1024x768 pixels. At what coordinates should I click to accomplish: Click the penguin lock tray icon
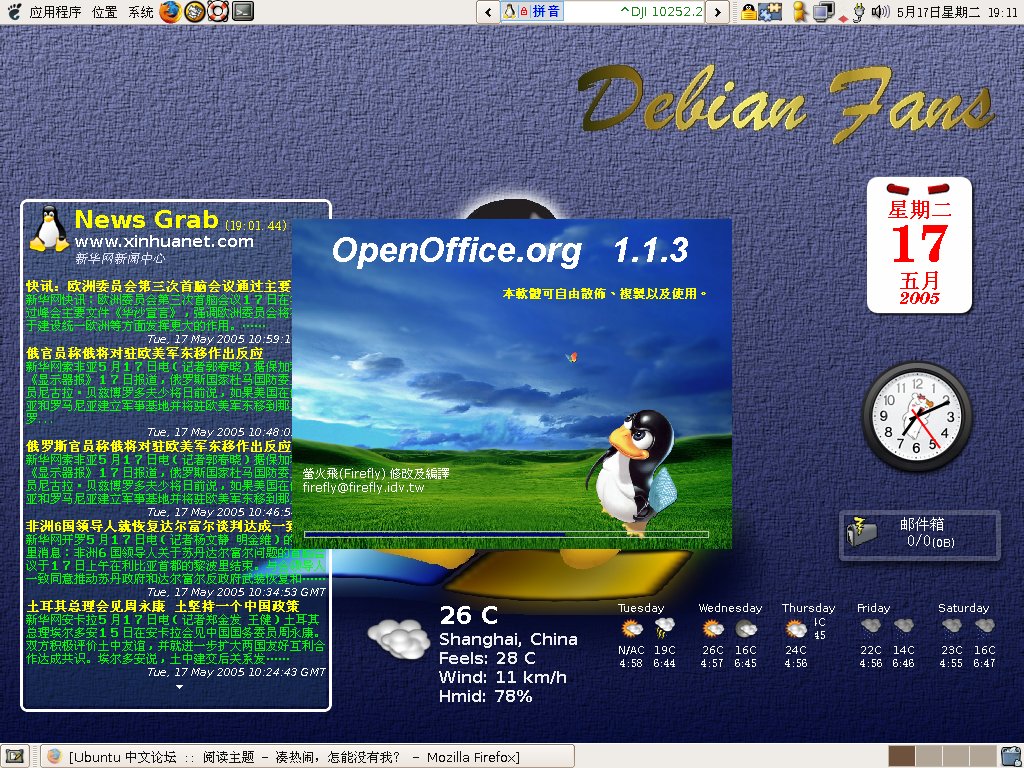coord(748,11)
